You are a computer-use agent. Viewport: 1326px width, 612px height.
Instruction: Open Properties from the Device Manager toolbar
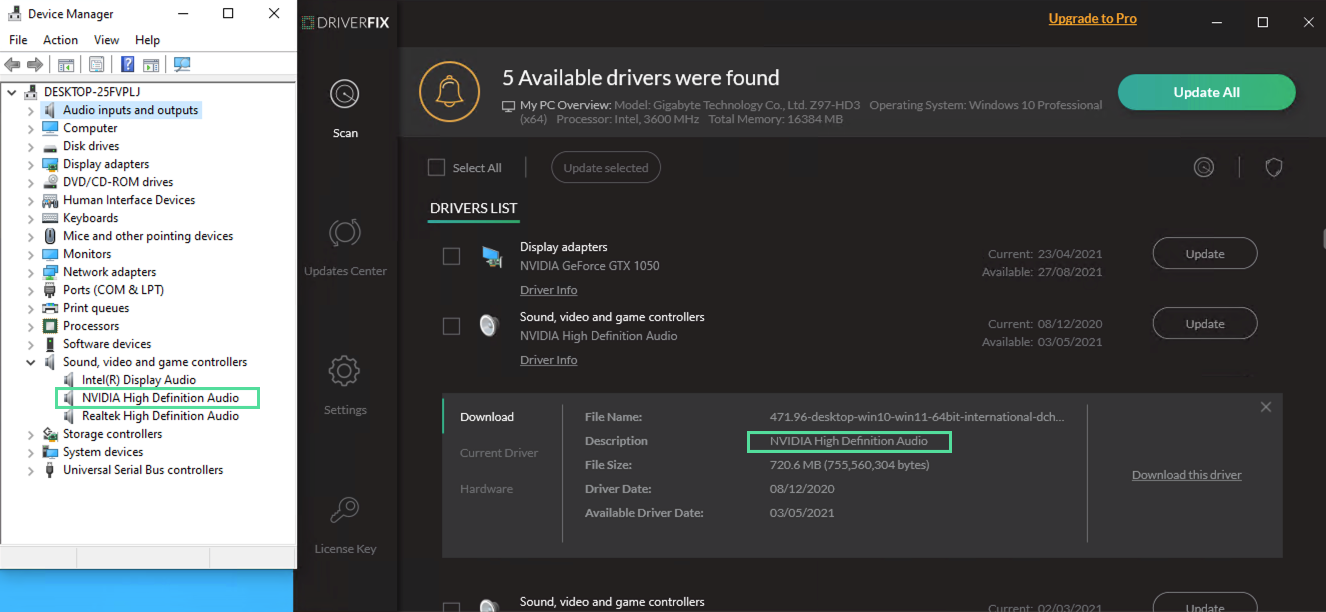pyautogui.click(x=96, y=65)
